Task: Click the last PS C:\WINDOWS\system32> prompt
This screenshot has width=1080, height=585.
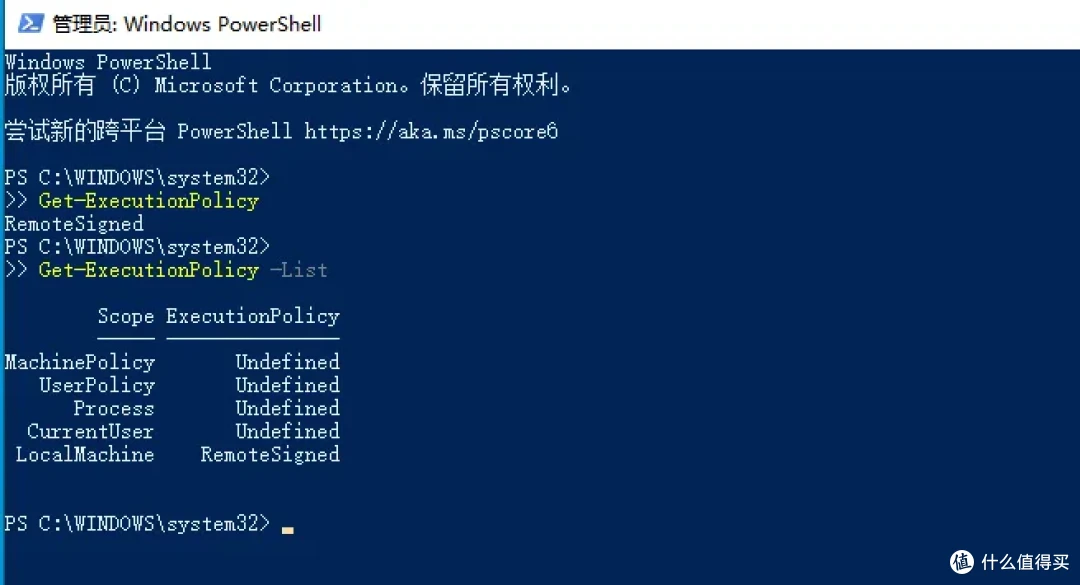Action: pyautogui.click(x=137, y=524)
